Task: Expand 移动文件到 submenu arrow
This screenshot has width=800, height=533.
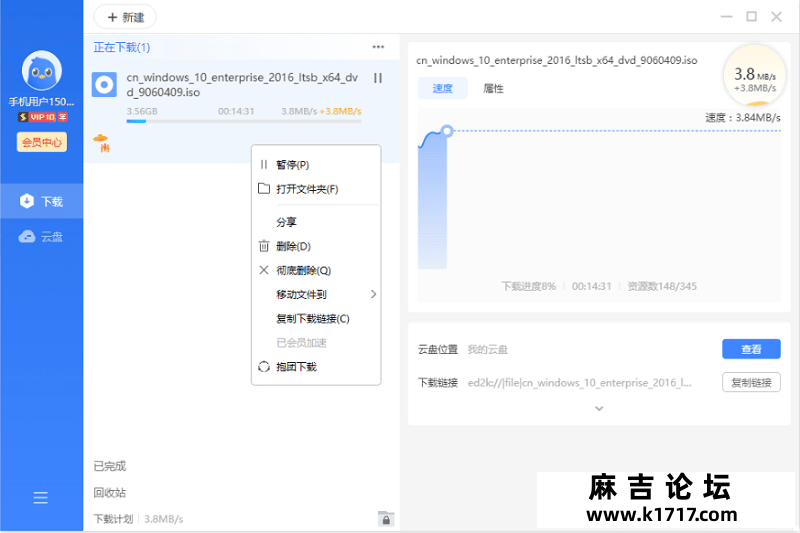Action: [373, 294]
